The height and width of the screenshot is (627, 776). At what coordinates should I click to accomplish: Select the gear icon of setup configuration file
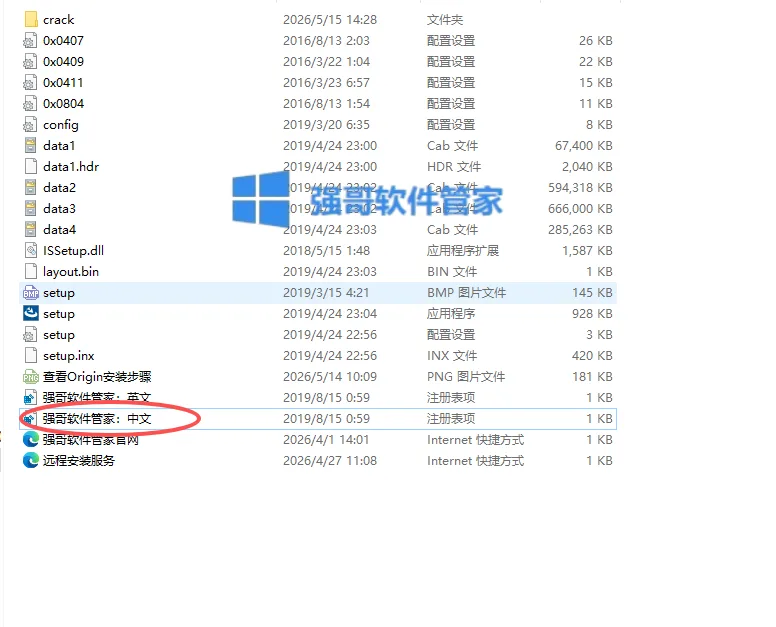click(x=31, y=335)
